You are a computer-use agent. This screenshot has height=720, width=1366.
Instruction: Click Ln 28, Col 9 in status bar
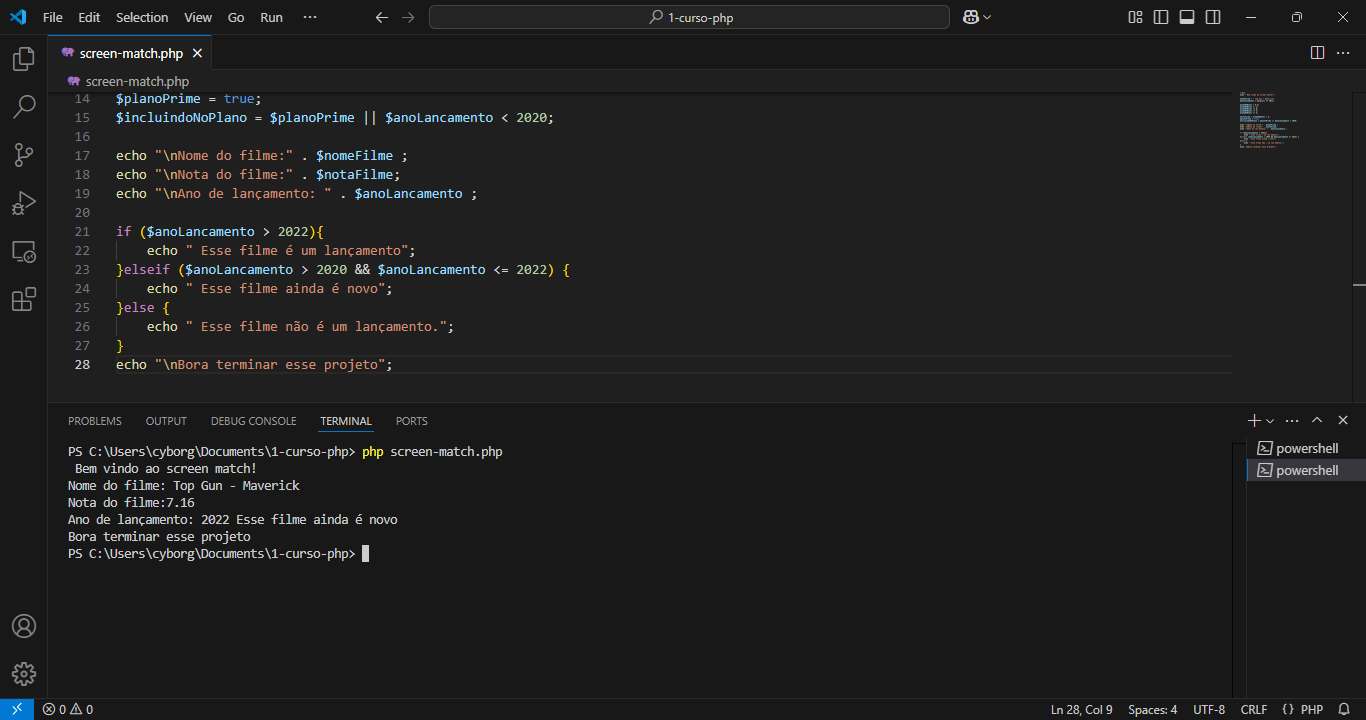1081,709
